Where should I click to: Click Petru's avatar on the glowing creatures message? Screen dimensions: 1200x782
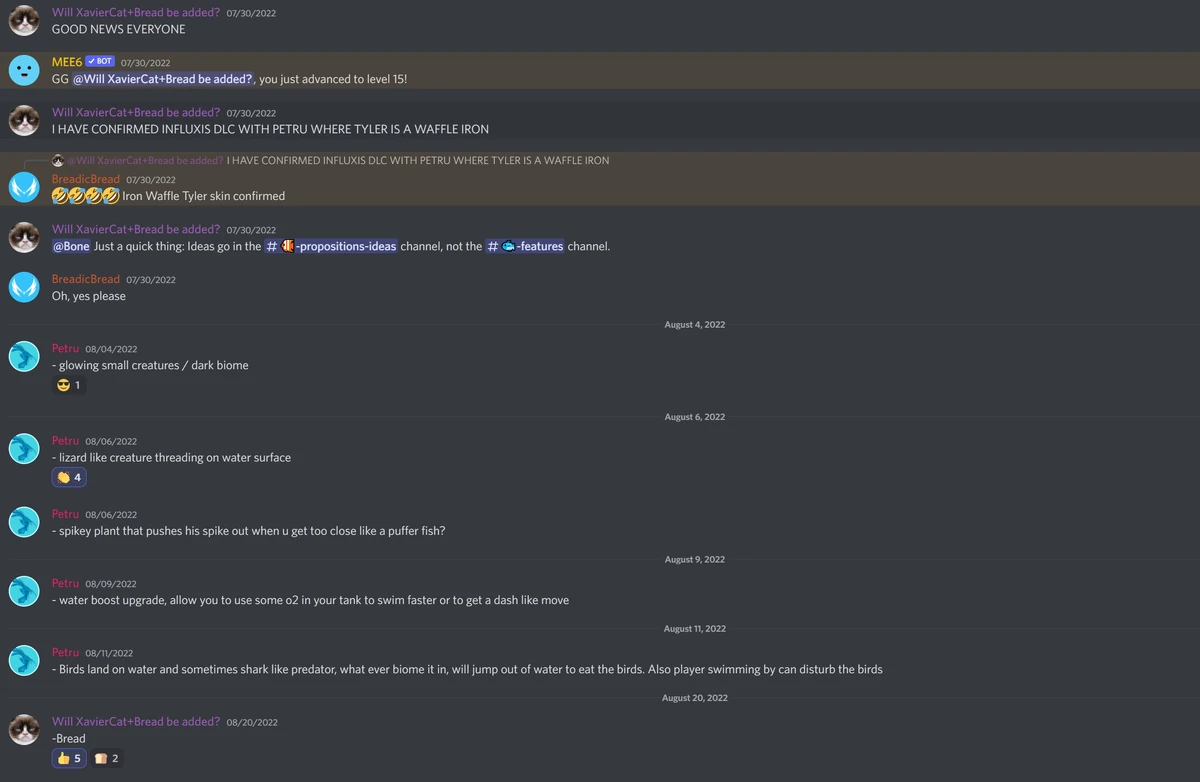[24, 356]
